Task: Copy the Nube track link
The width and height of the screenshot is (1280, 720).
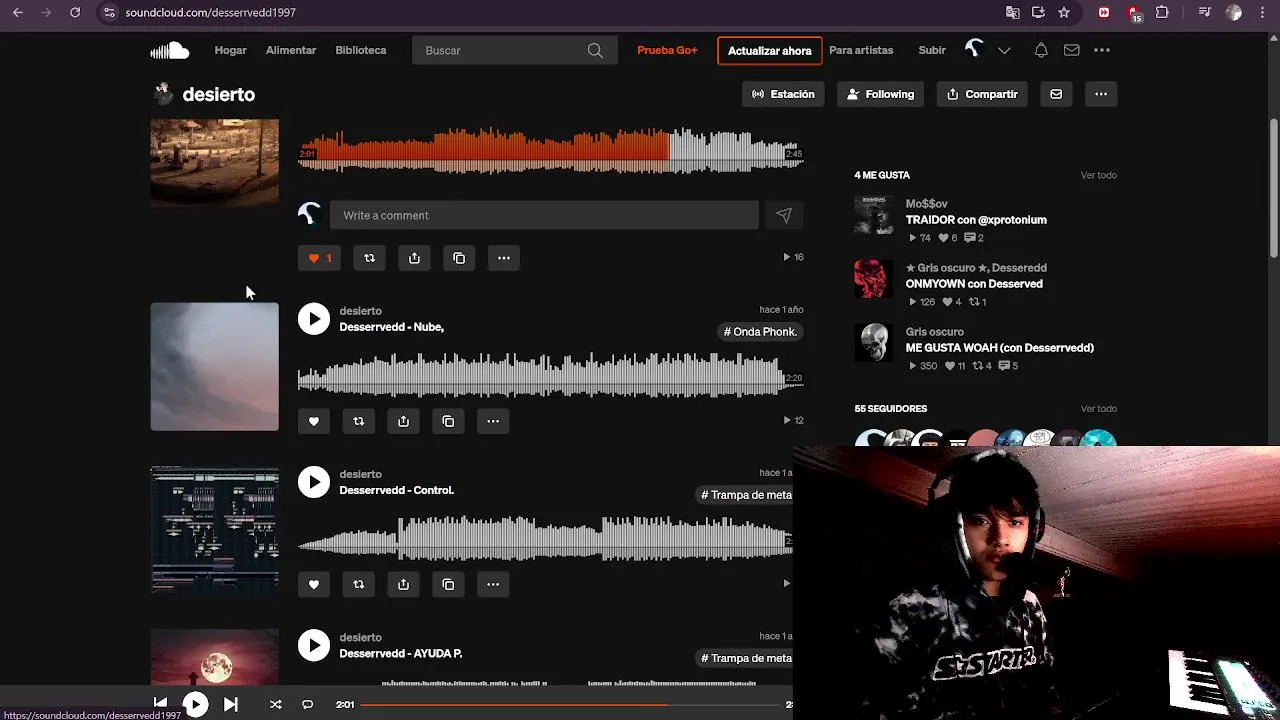Action: (448, 421)
